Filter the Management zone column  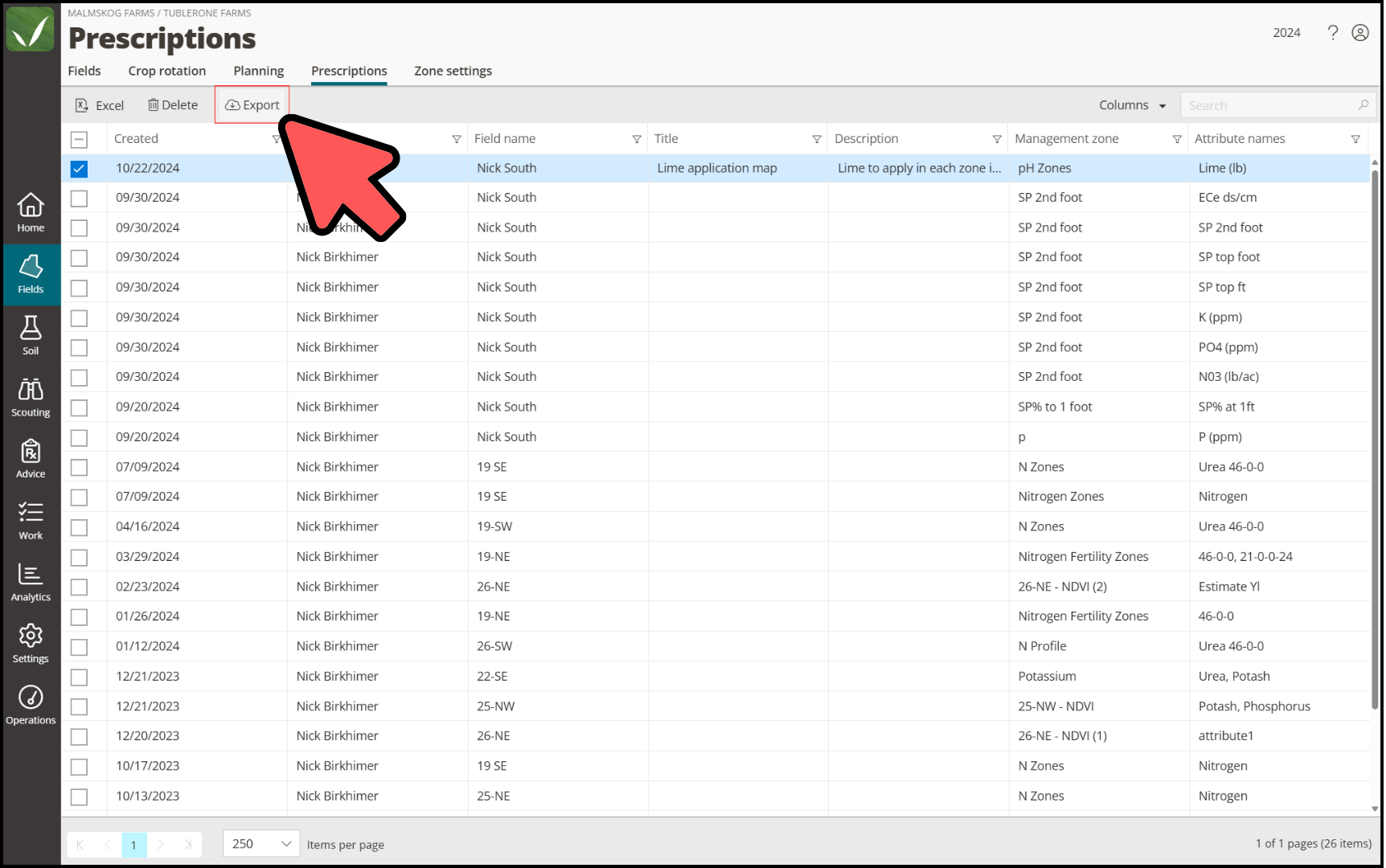click(x=1177, y=139)
